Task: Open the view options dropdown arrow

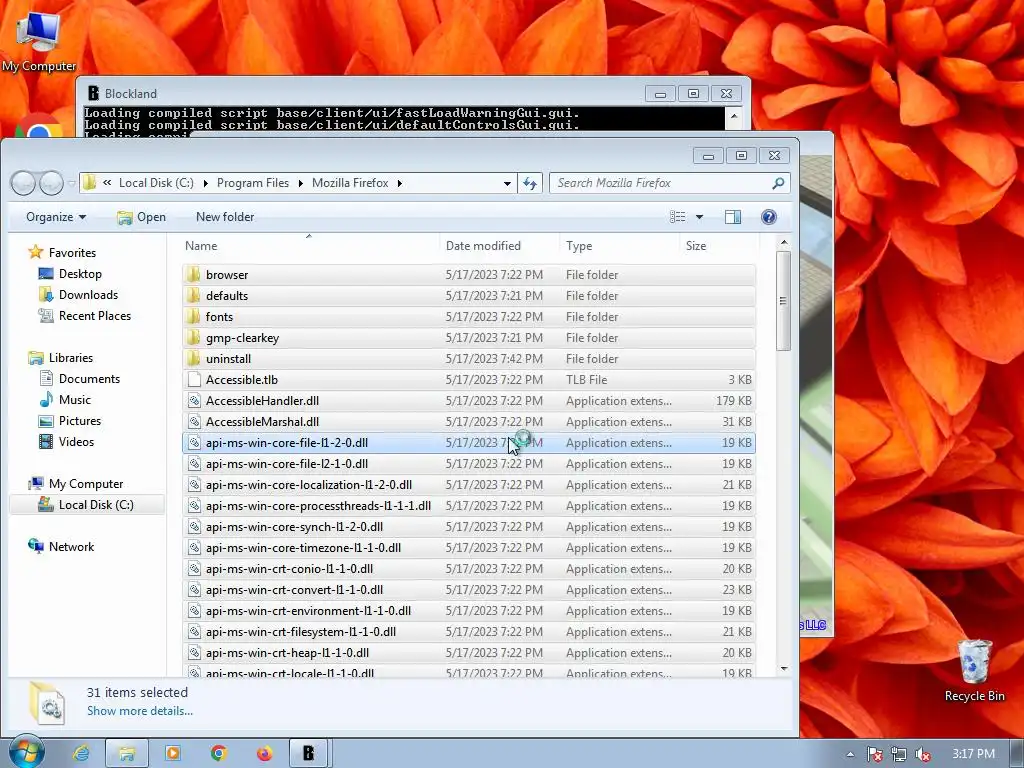Action: [x=699, y=217]
